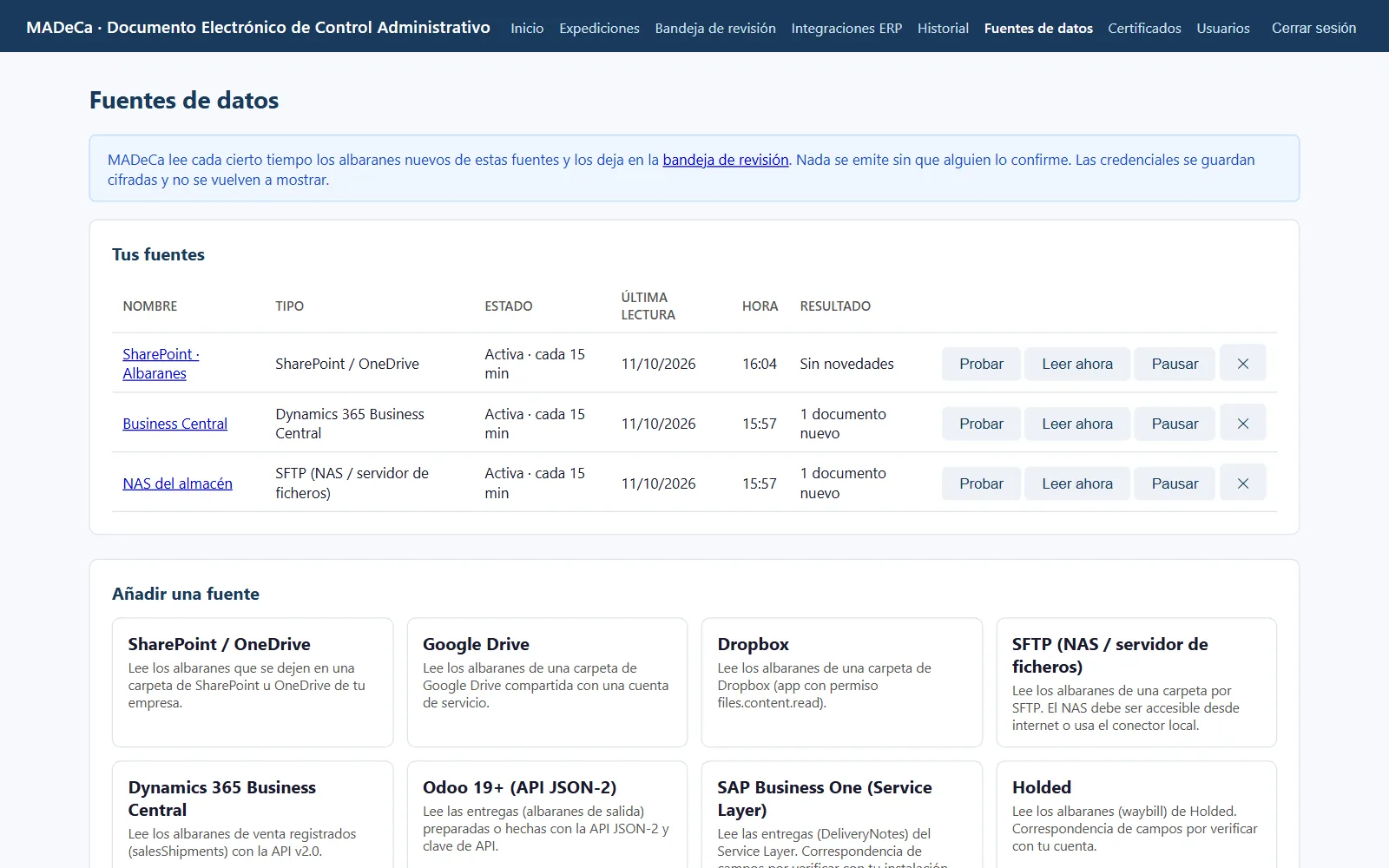Click Leer ahora on the Business Central row

tap(1077, 424)
